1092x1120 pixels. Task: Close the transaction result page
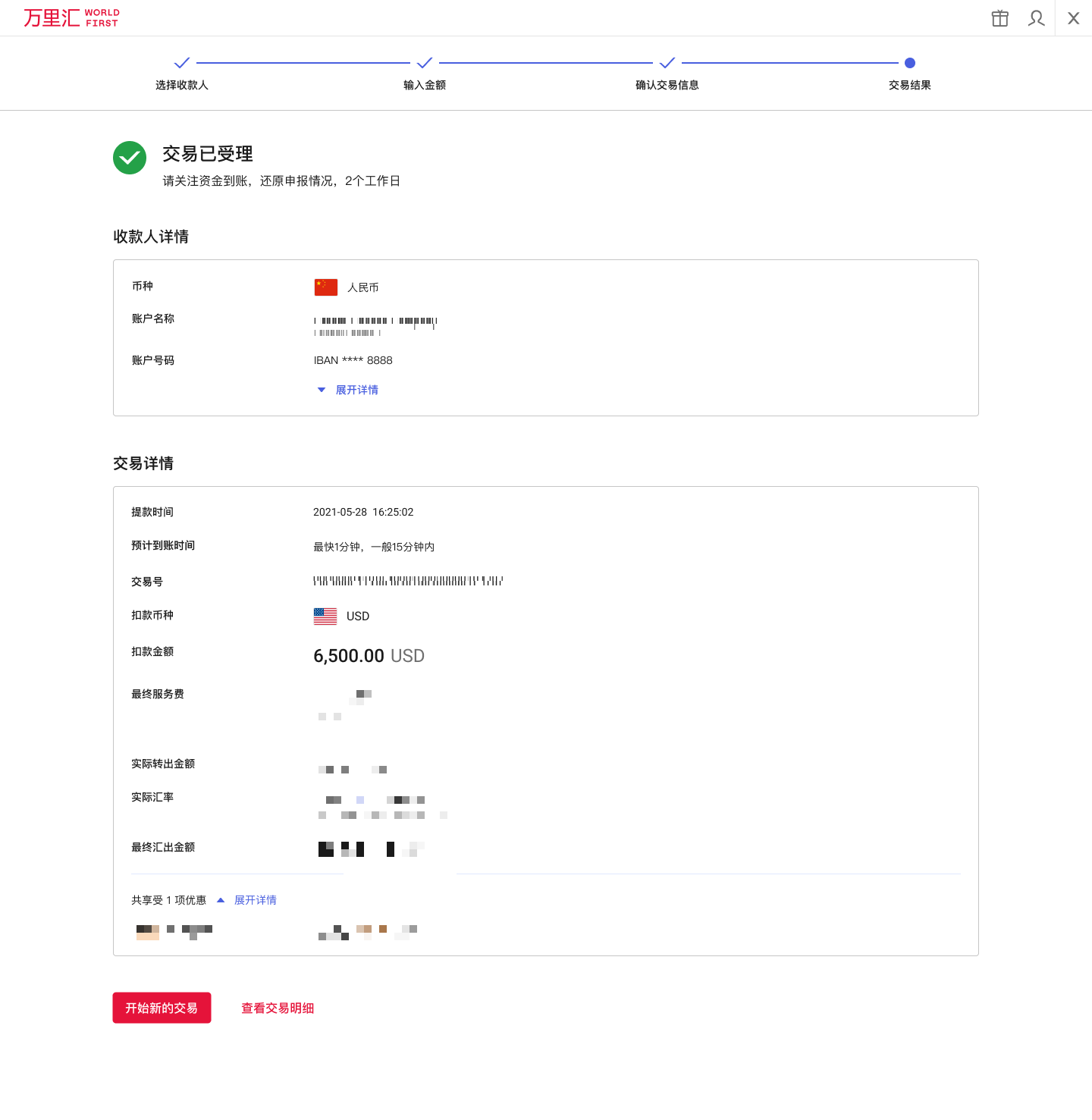(x=1073, y=17)
